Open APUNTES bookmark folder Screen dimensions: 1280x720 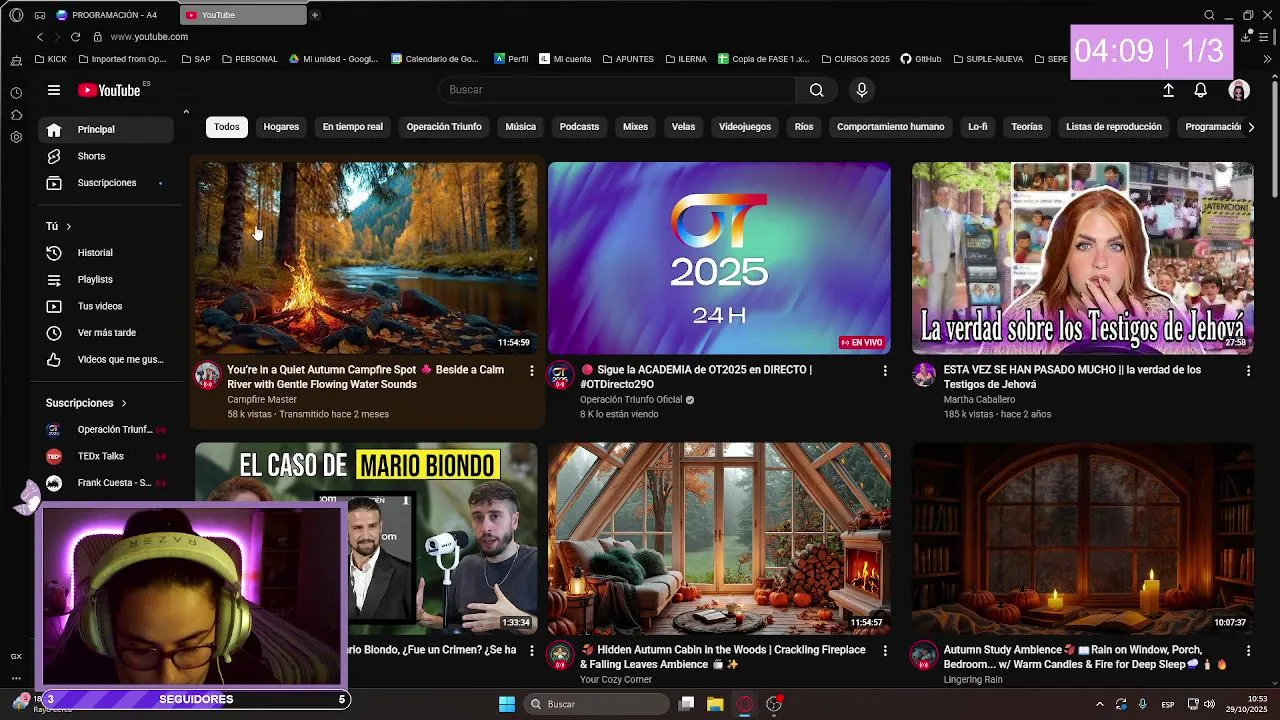[x=628, y=59]
